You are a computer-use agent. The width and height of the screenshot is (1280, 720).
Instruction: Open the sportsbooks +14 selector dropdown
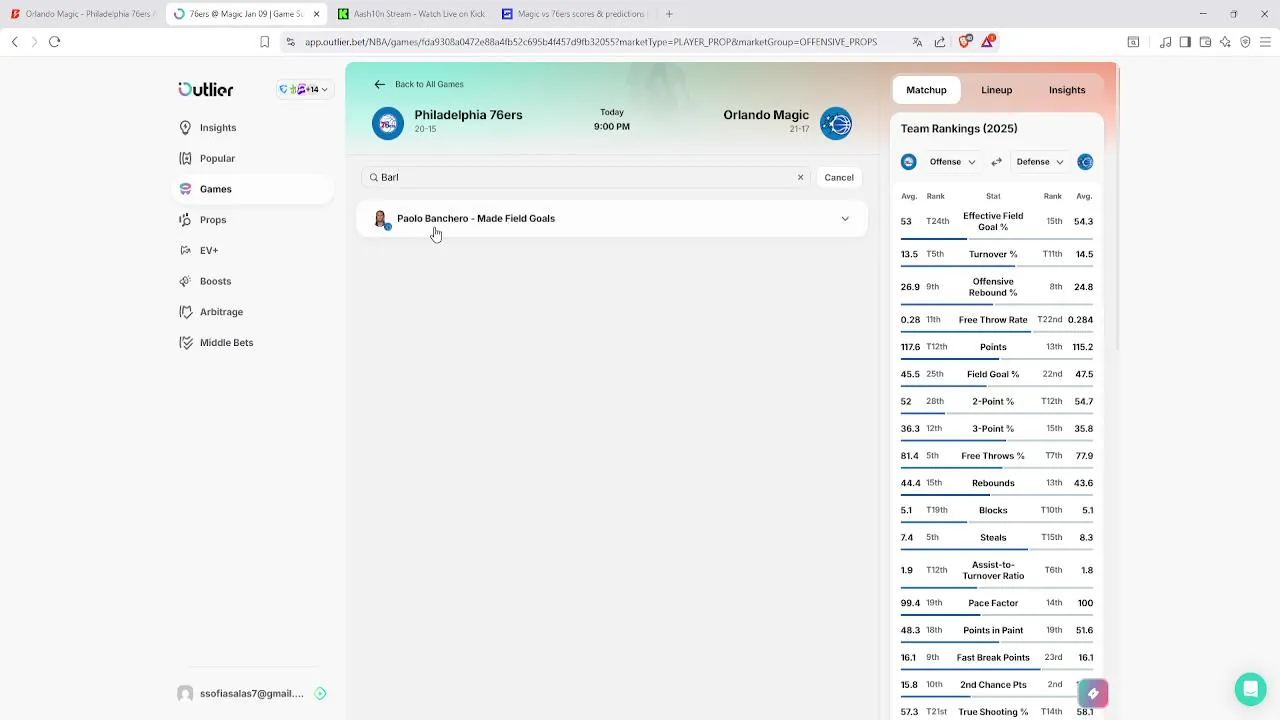pos(304,90)
